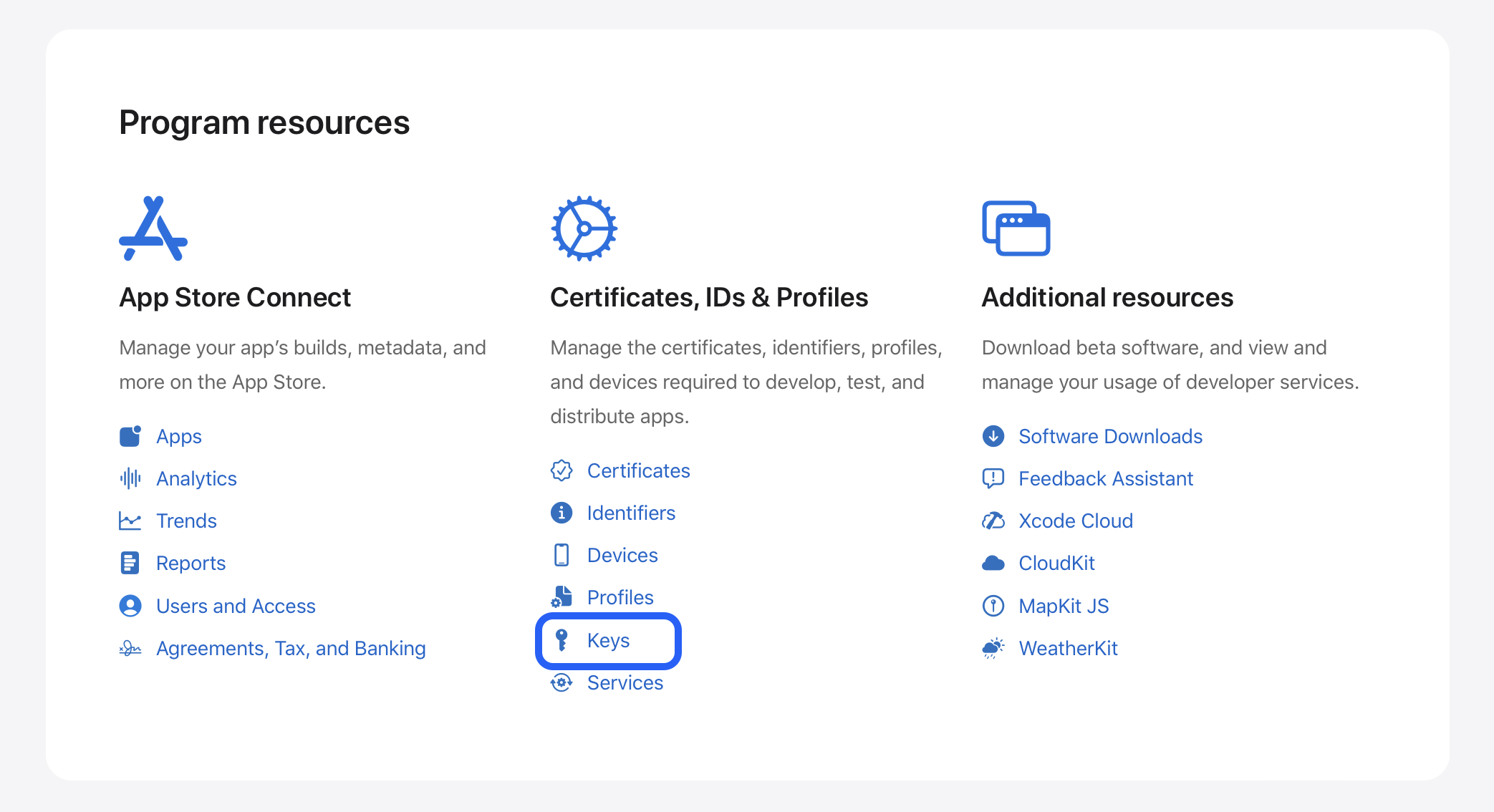Open the Trends link
1494x812 pixels.
(186, 521)
